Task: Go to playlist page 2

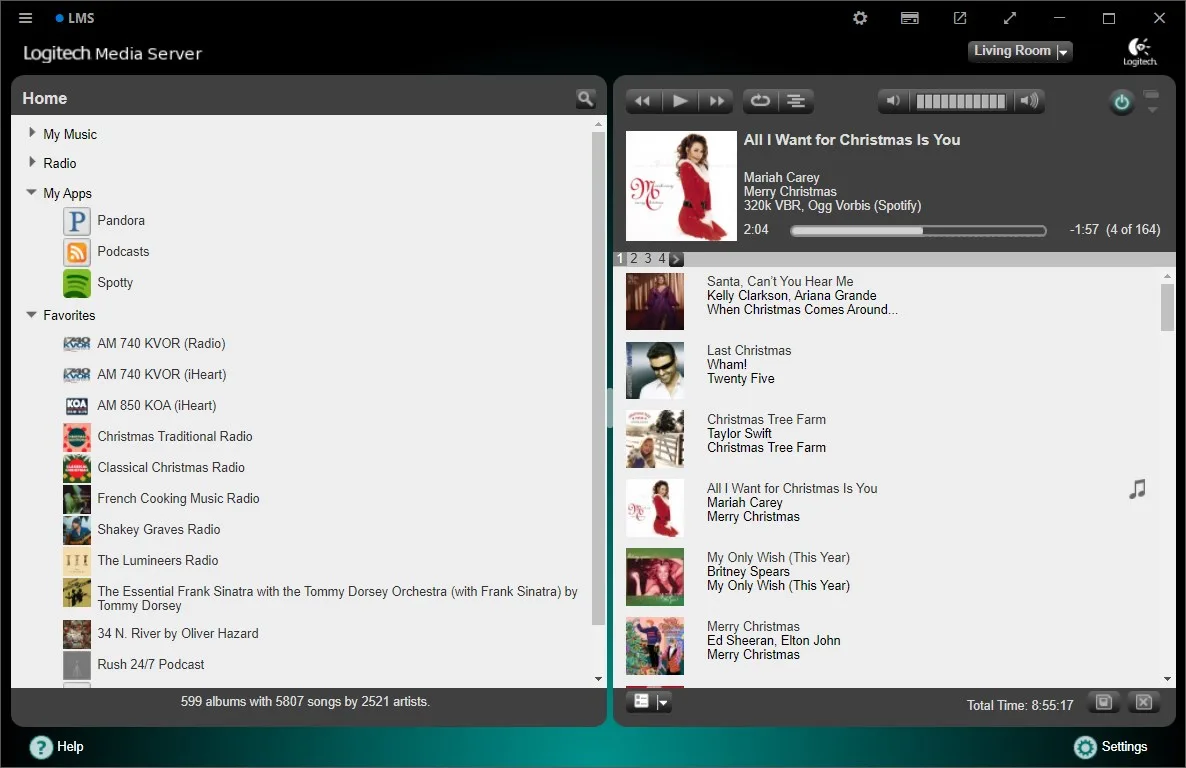Action: click(x=634, y=259)
